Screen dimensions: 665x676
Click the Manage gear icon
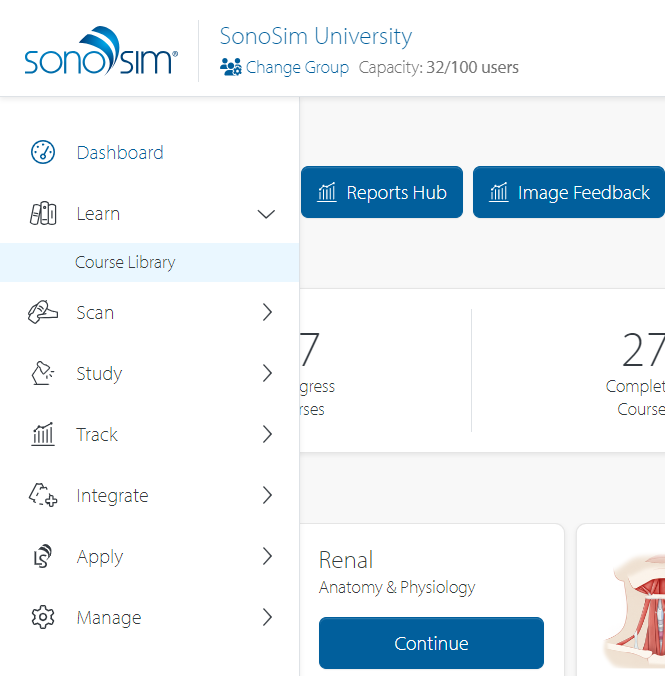43,618
